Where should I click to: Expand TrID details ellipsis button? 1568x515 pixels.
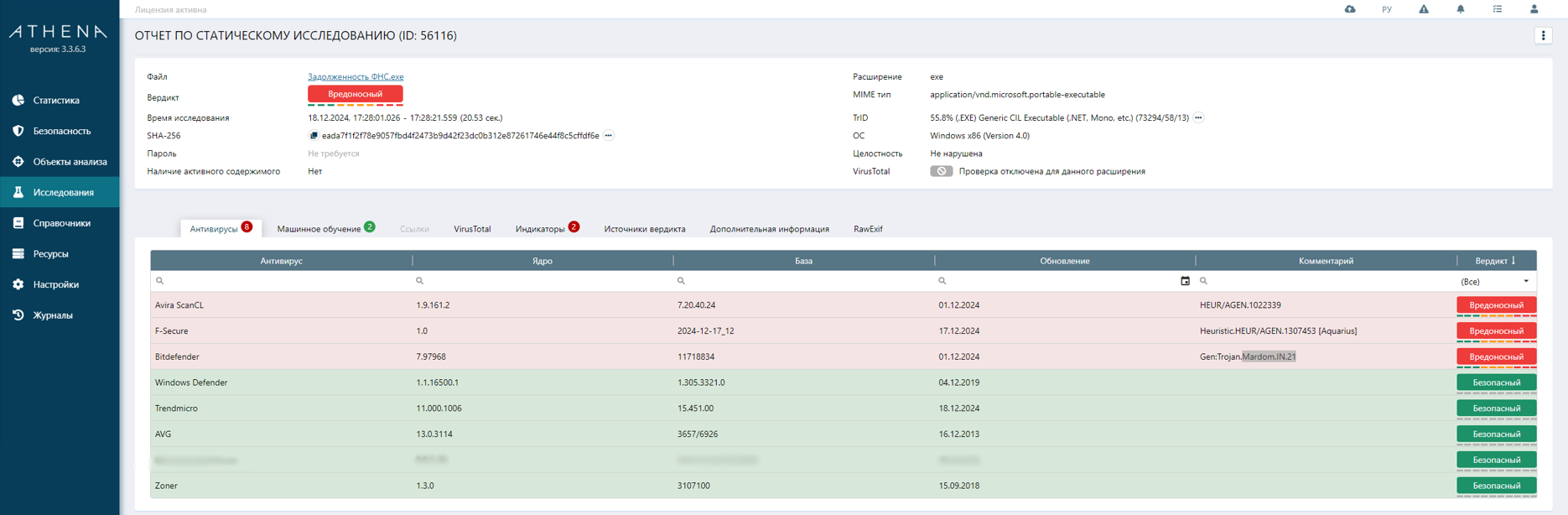click(x=1198, y=118)
